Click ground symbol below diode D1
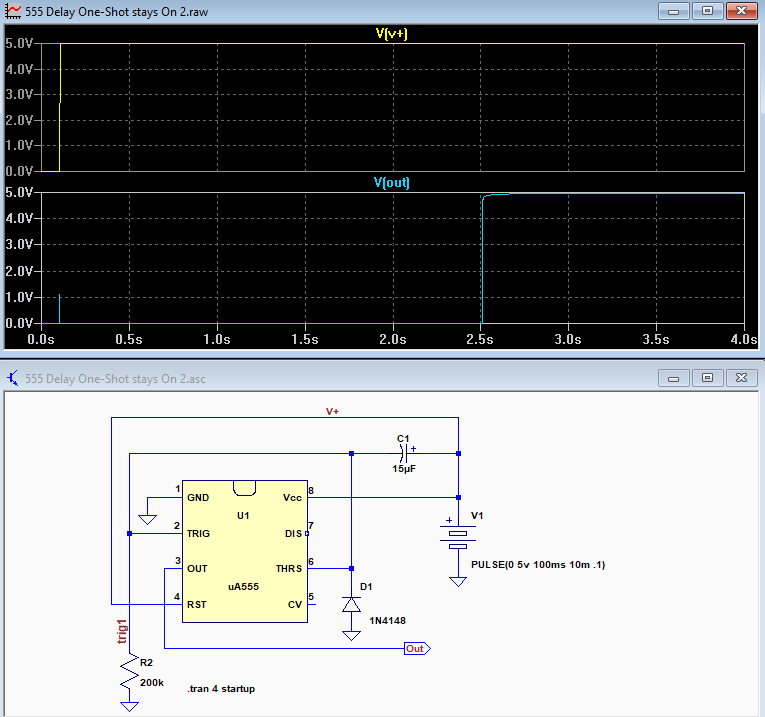The image size is (765, 717). 351,636
